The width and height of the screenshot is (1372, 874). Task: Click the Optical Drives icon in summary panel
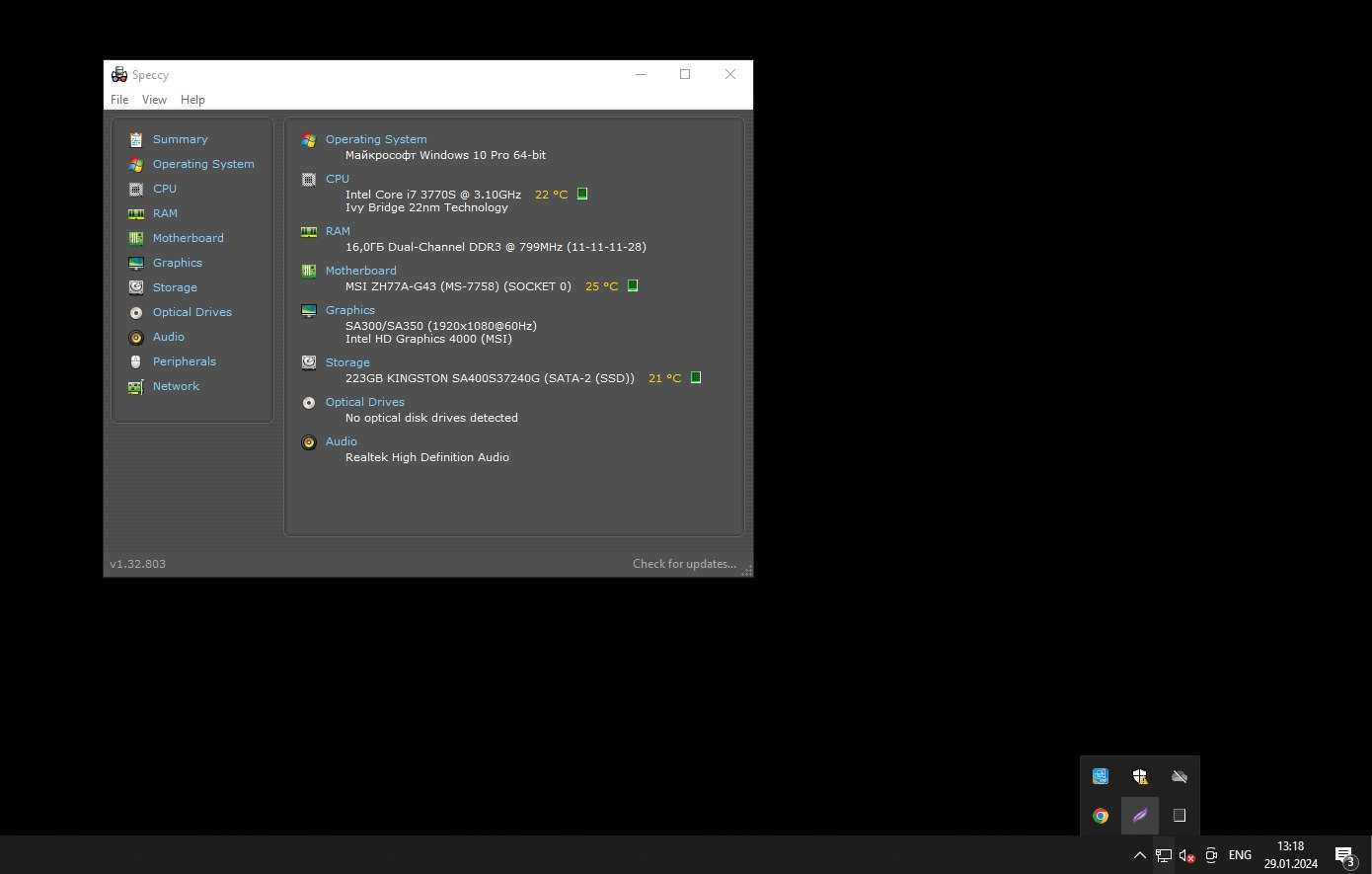coord(309,403)
